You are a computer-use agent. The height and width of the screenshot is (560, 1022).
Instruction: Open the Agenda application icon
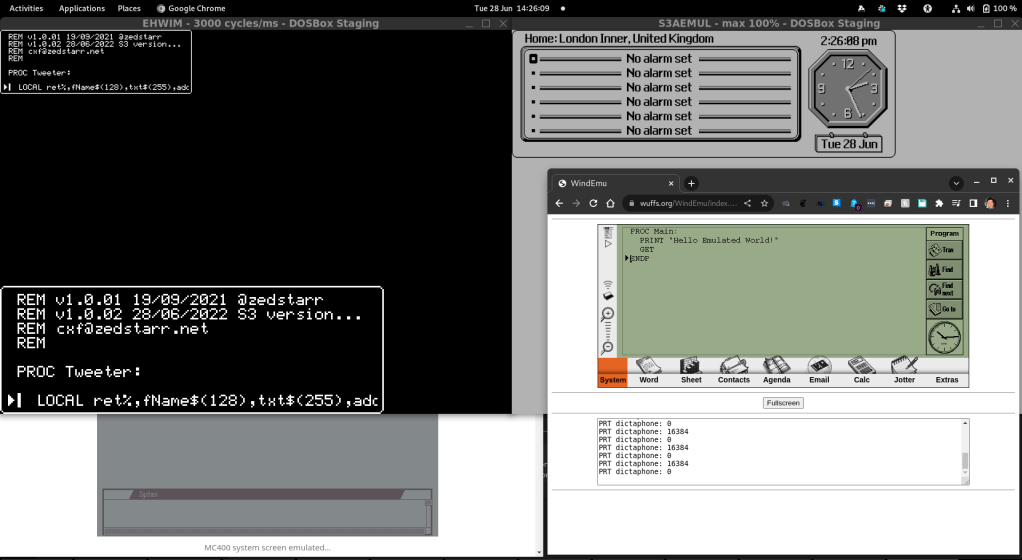pos(776,371)
